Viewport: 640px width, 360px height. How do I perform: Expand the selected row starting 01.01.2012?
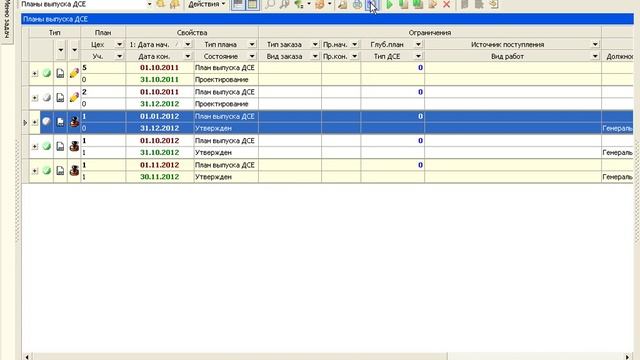point(35,122)
